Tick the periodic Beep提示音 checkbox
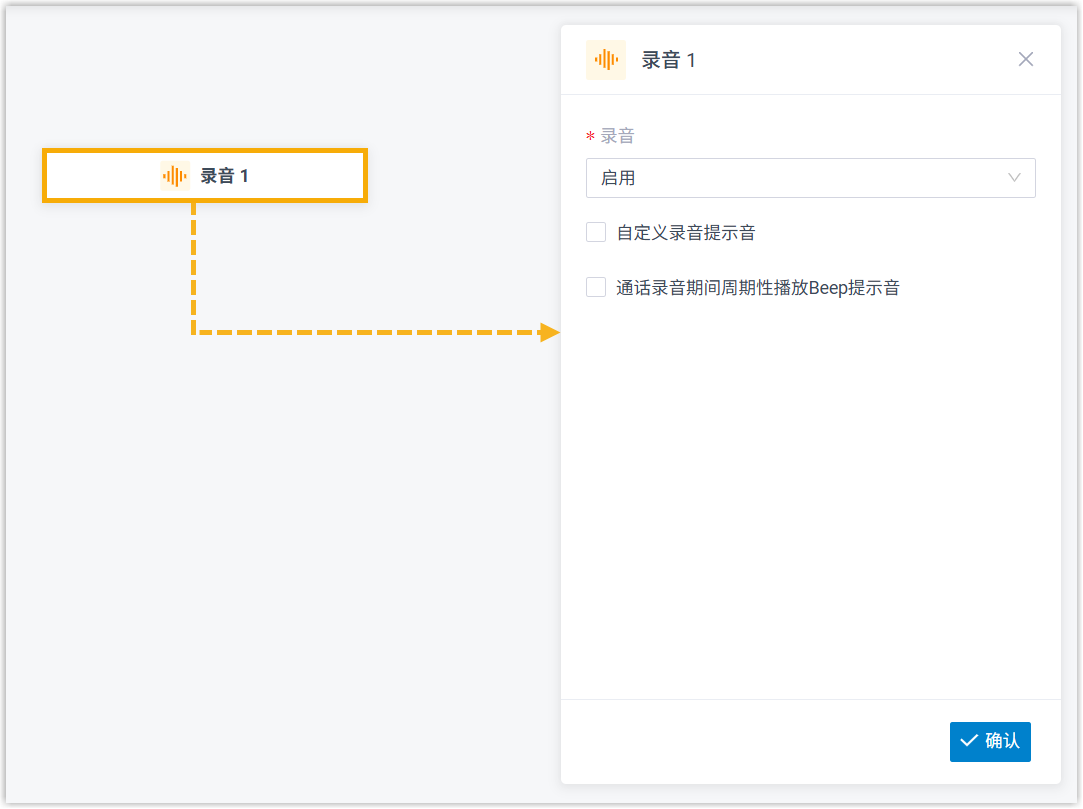Screen dimensions: 1083x809 pos(596,288)
